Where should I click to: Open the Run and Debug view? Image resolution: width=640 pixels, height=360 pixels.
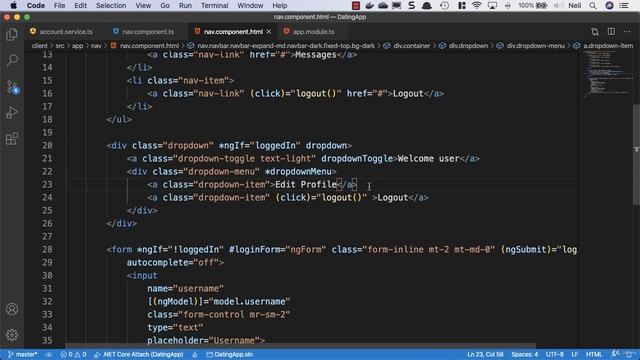[12, 112]
